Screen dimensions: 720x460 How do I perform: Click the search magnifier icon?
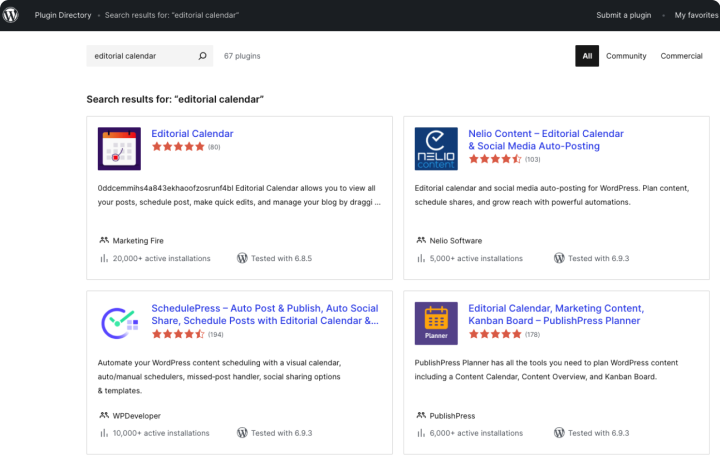tap(202, 56)
